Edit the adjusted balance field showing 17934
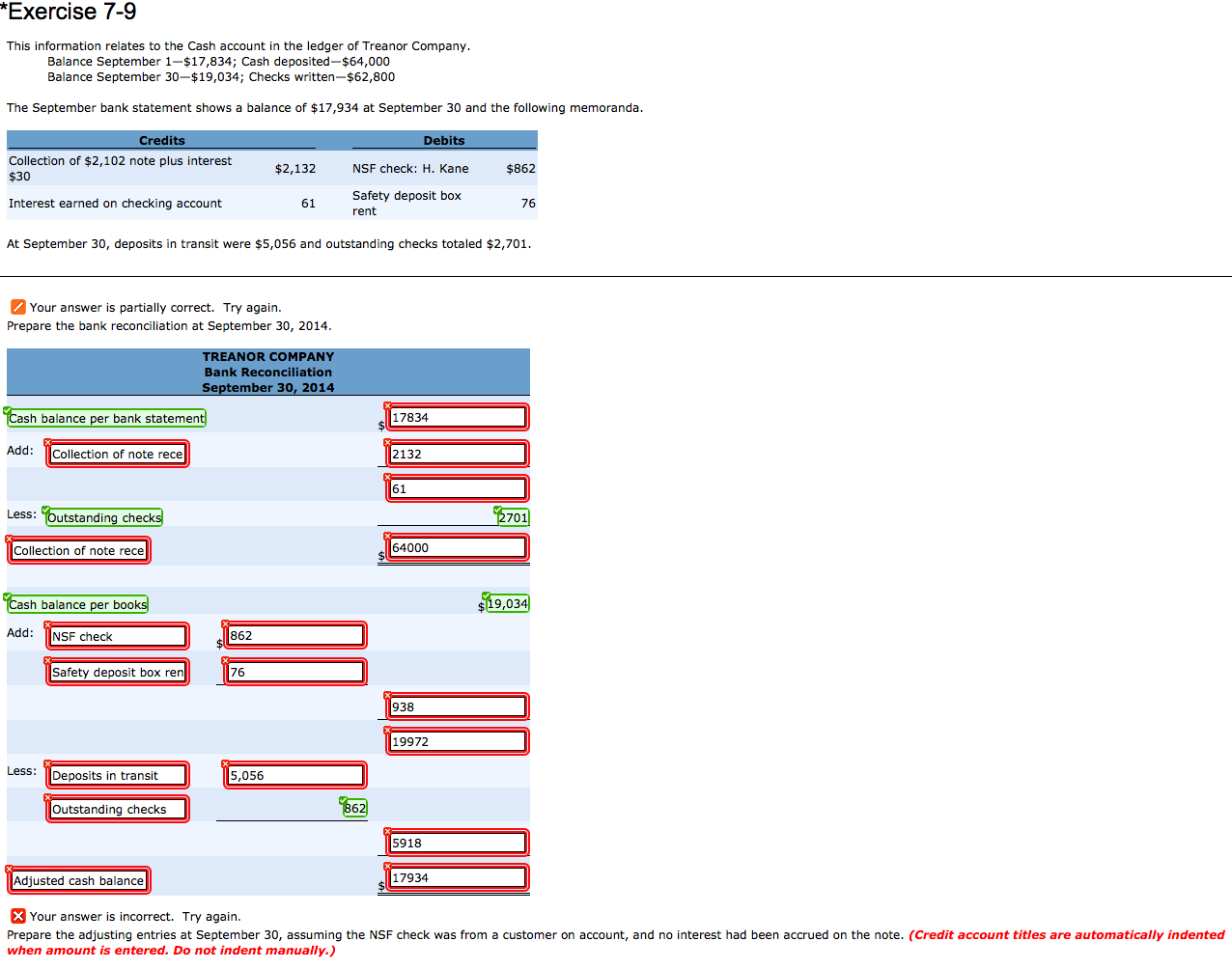The width and height of the screenshot is (1232, 969). coord(458,877)
